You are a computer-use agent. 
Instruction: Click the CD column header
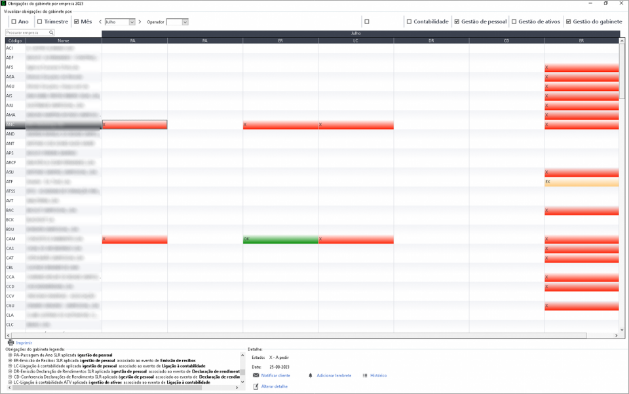(x=507, y=41)
